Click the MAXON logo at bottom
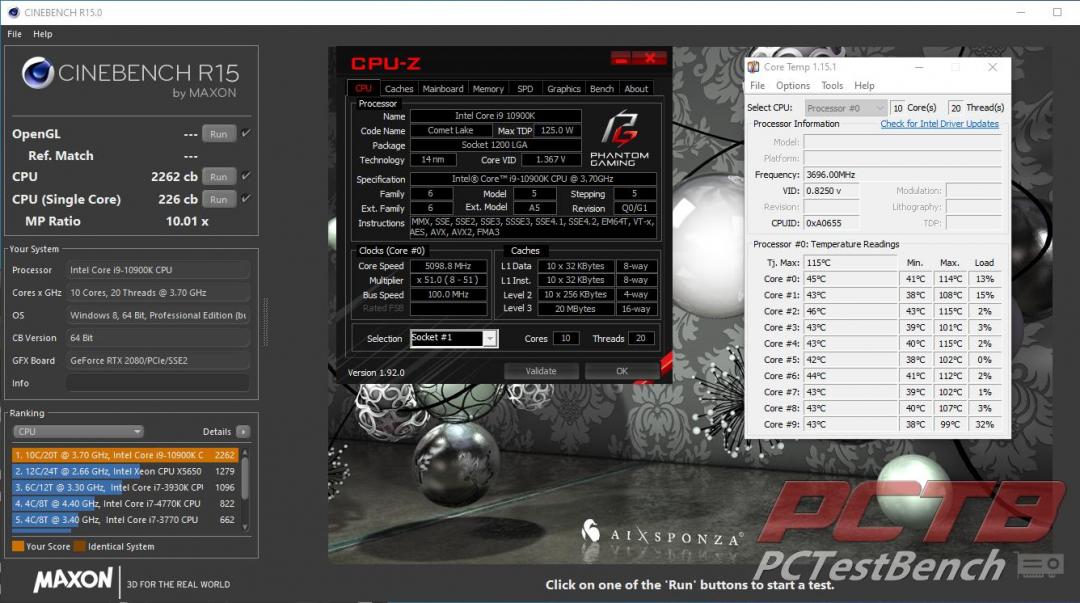The image size is (1080, 603). pyautogui.click(x=72, y=582)
